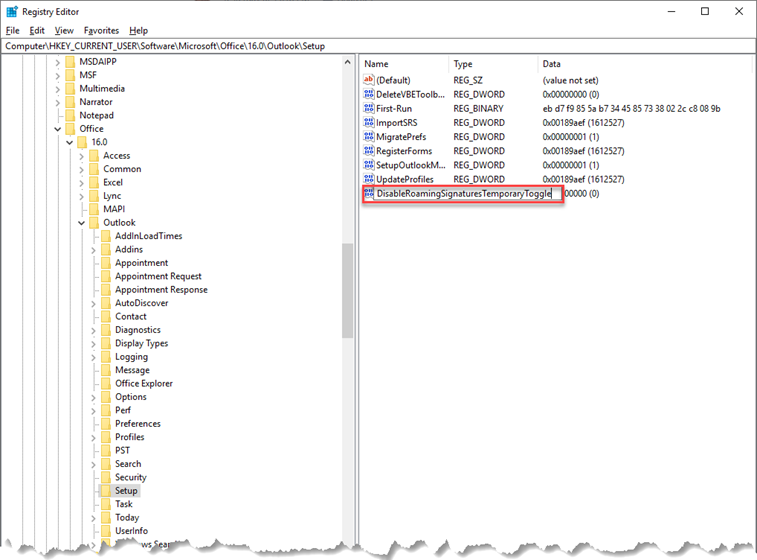Select the Search key
This screenshot has height=560, width=757.
click(x=128, y=464)
